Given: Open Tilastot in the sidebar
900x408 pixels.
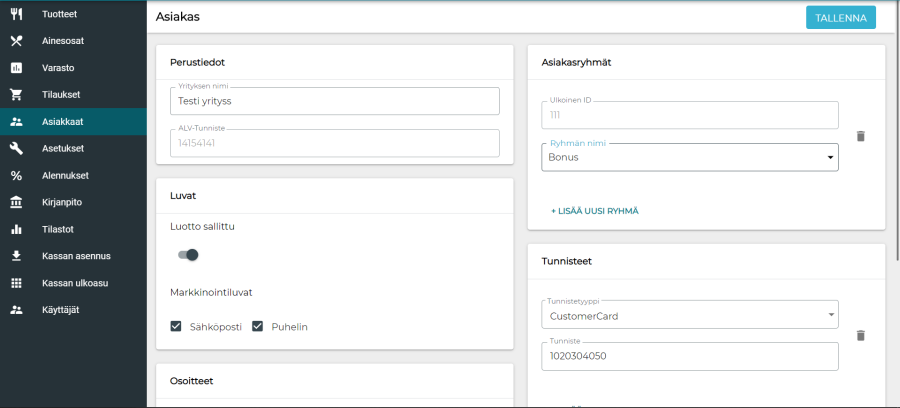Looking at the screenshot, I should [x=58, y=229].
